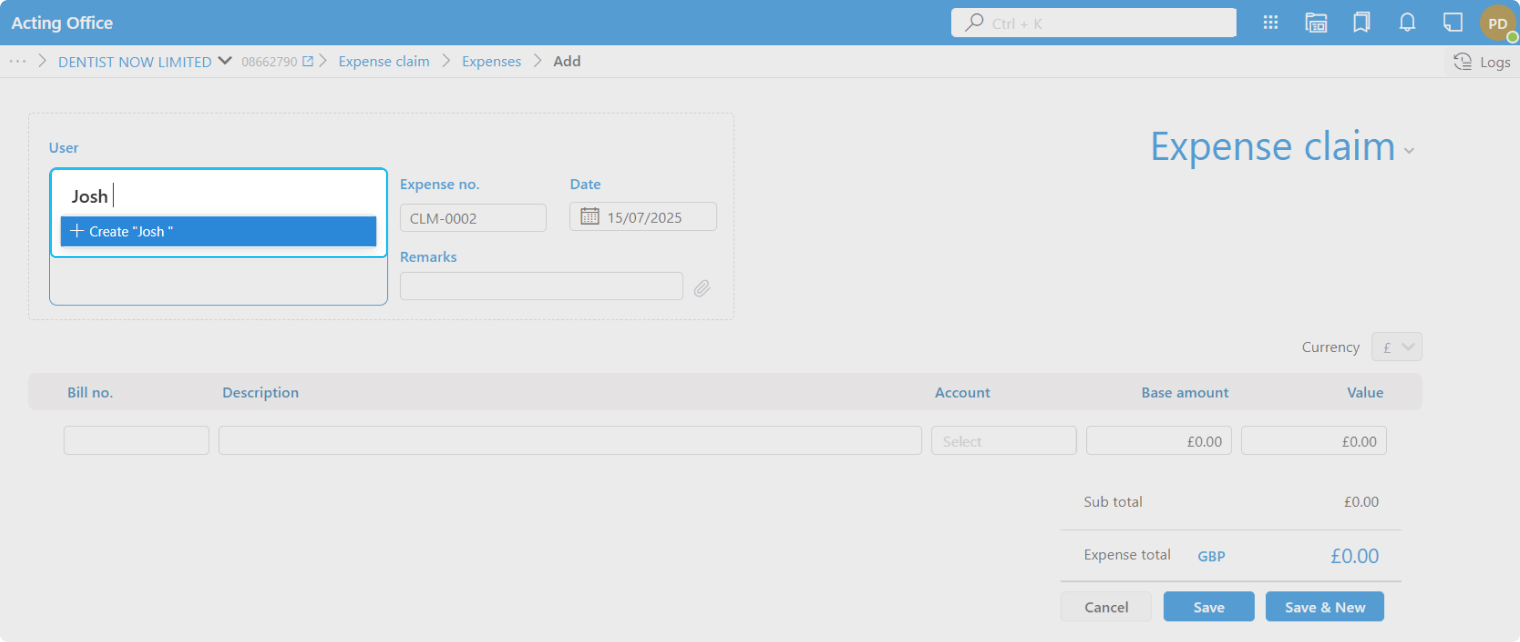
Task: Expand the DENTIST NOW LIMITED company dropdown
Action: 224,62
